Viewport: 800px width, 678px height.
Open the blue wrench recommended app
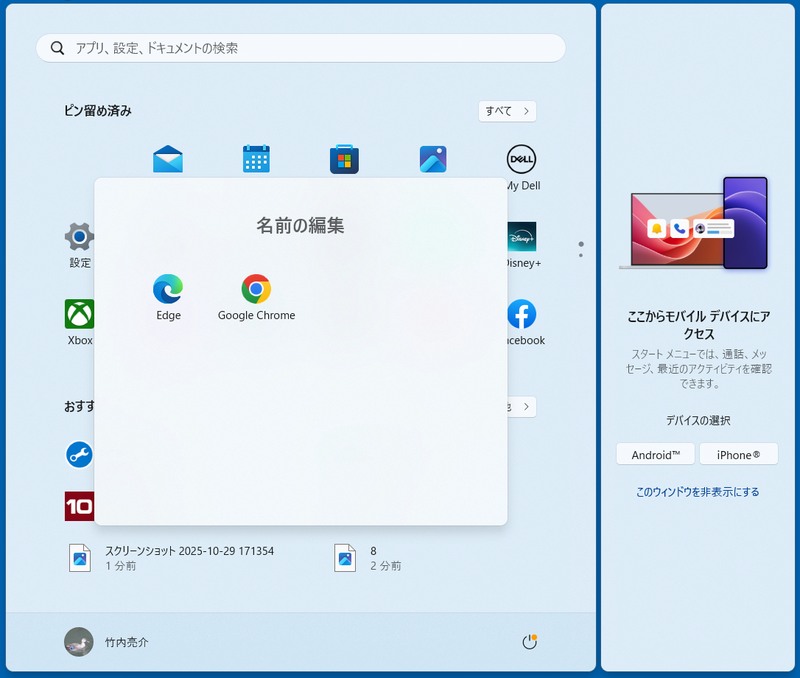pyautogui.click(x=80, y=455)
